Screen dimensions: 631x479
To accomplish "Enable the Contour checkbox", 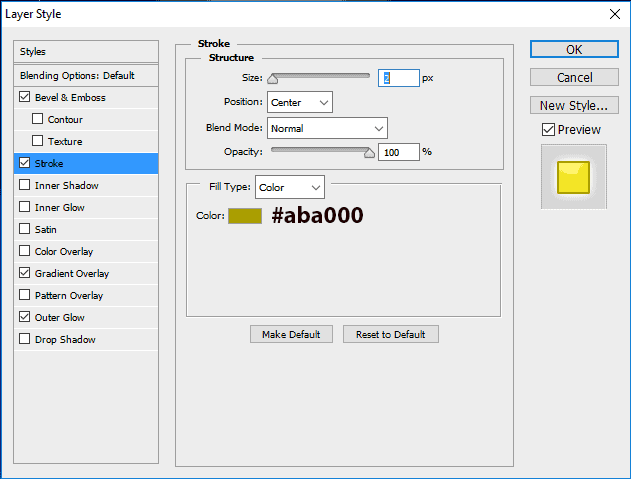I will coord(38,120).
